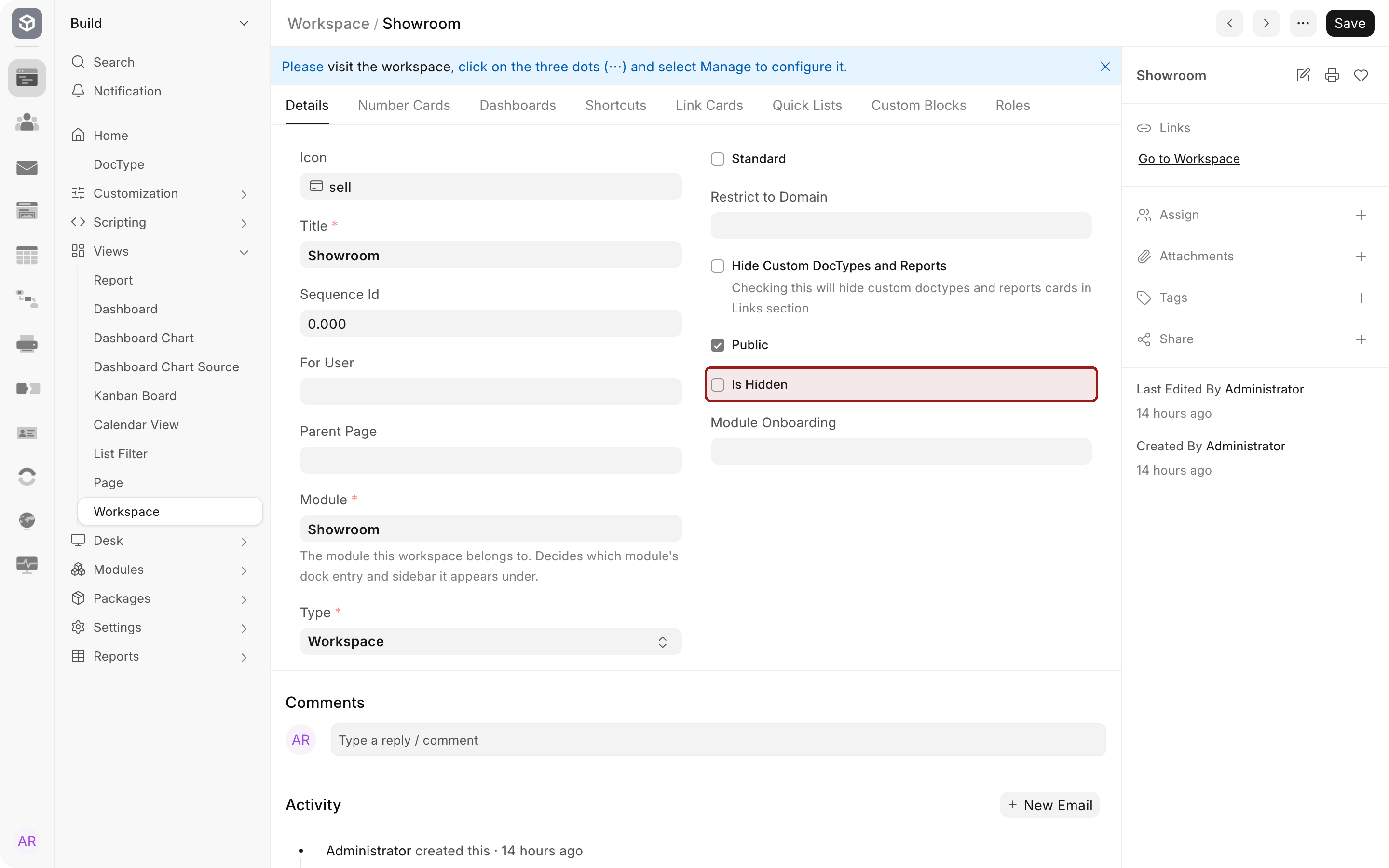Click the Sequence Id field

pyautogui.click(x=491, y=324)
